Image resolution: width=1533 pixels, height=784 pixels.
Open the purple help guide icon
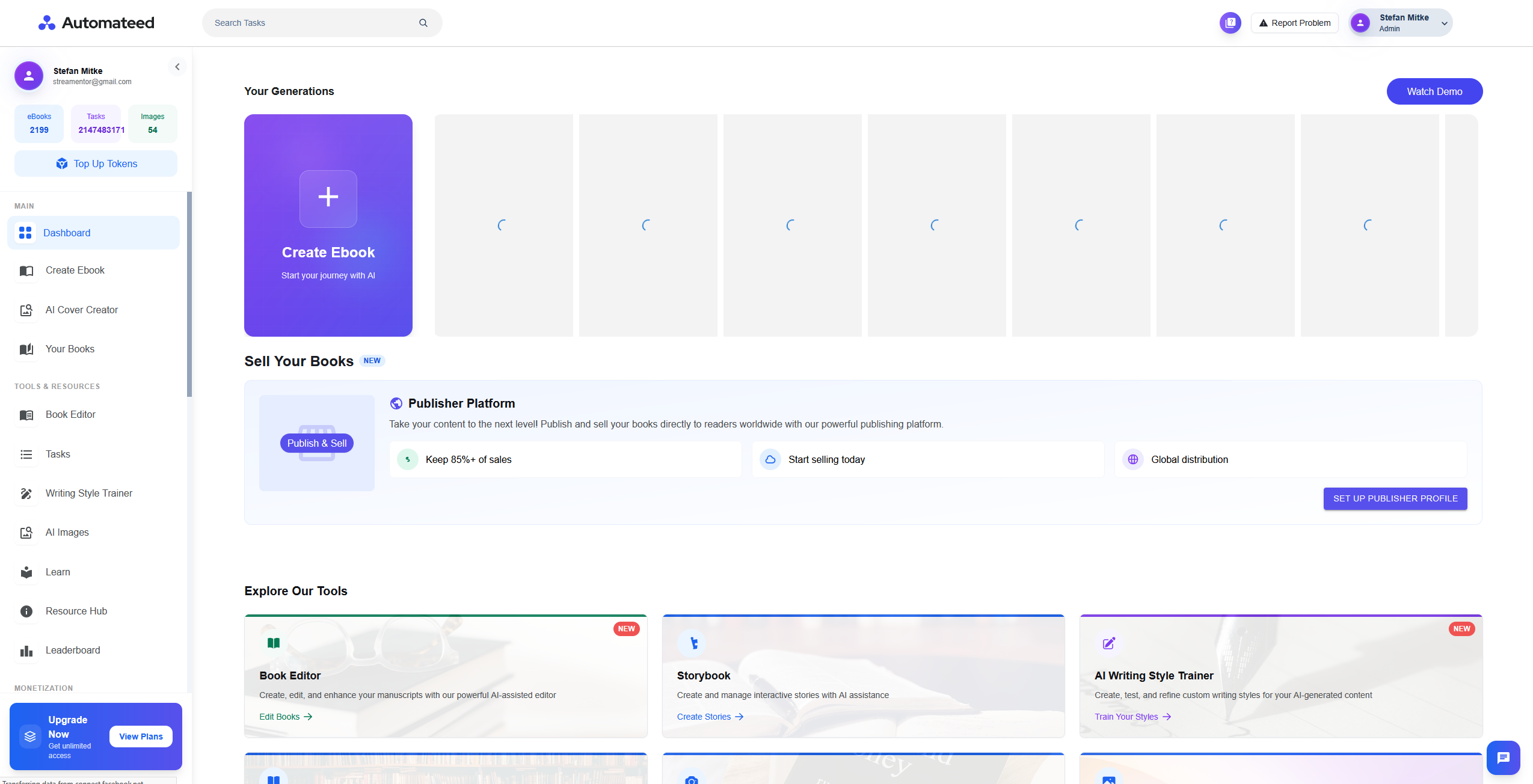(x=1230, y=23)
